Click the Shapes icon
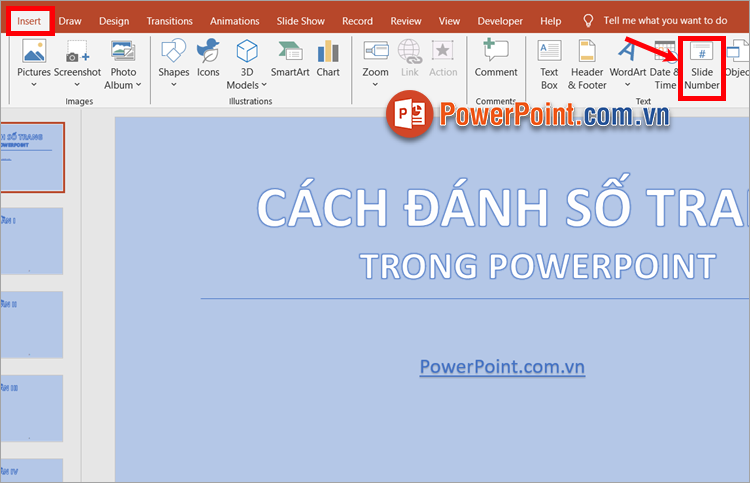Screen dimensions: 750x483 [x=174, y=52]
